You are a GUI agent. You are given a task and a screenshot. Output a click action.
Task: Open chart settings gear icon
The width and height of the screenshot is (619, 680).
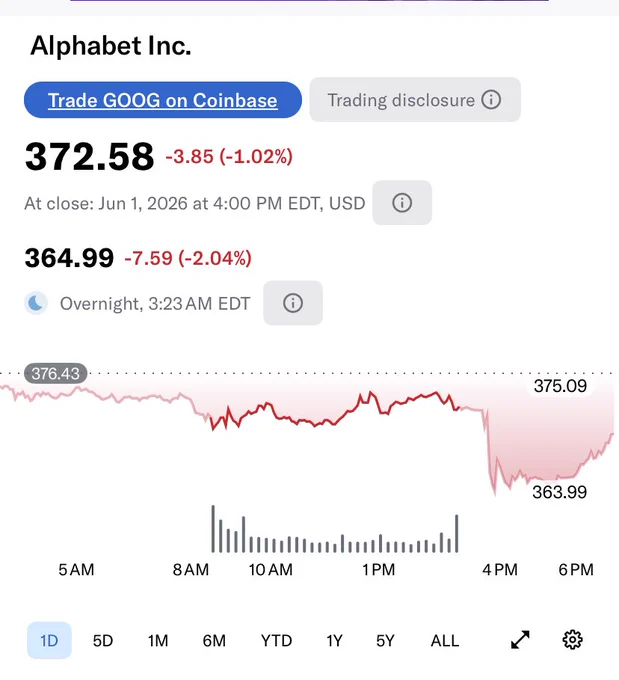tap(573, 640)
